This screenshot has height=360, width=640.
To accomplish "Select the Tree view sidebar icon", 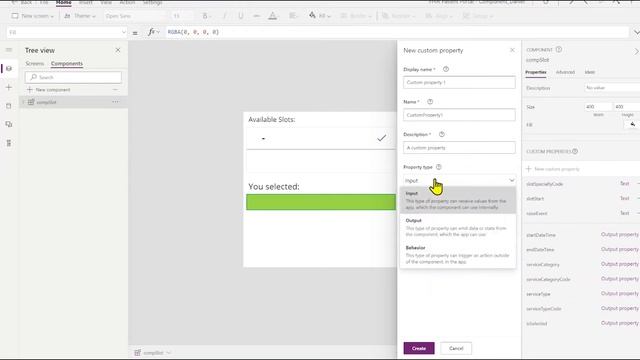I will pyautogui.click(x=9, y=69).
